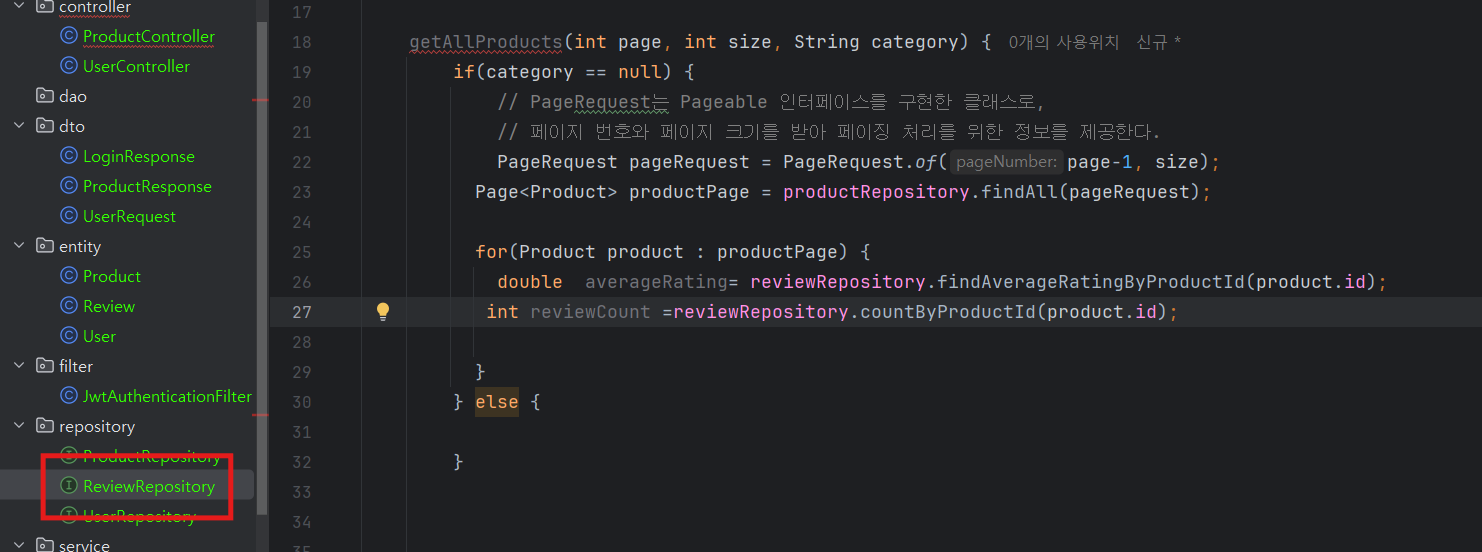Open UserRepository in the project tree

(x=139, y=516)
